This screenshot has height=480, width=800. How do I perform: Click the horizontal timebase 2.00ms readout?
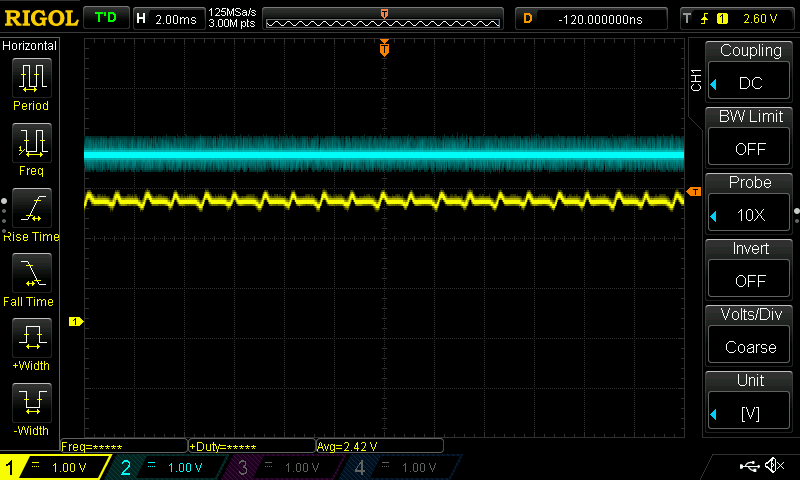(169, 19)
